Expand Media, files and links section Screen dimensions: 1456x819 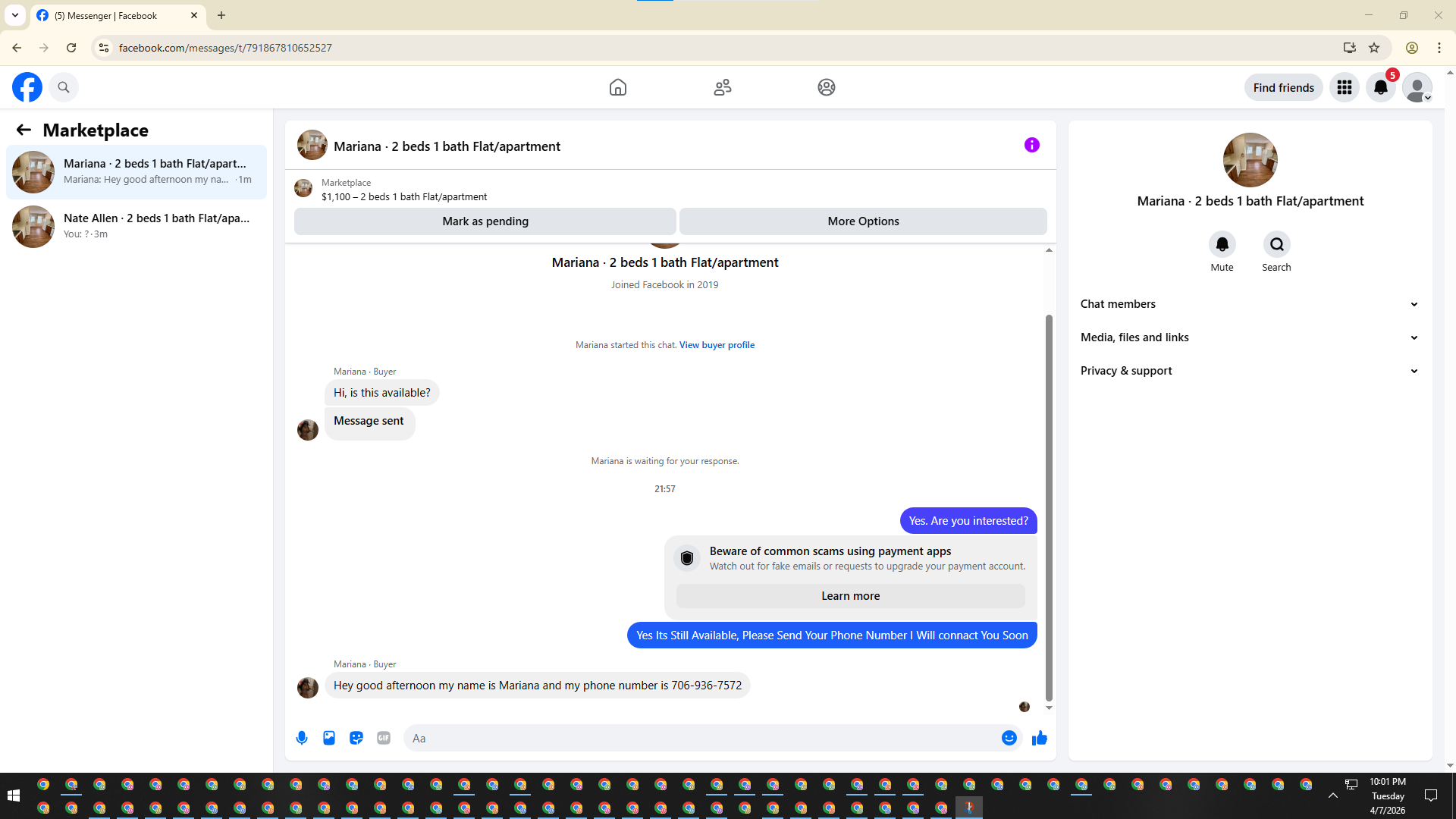[1250, 337]
